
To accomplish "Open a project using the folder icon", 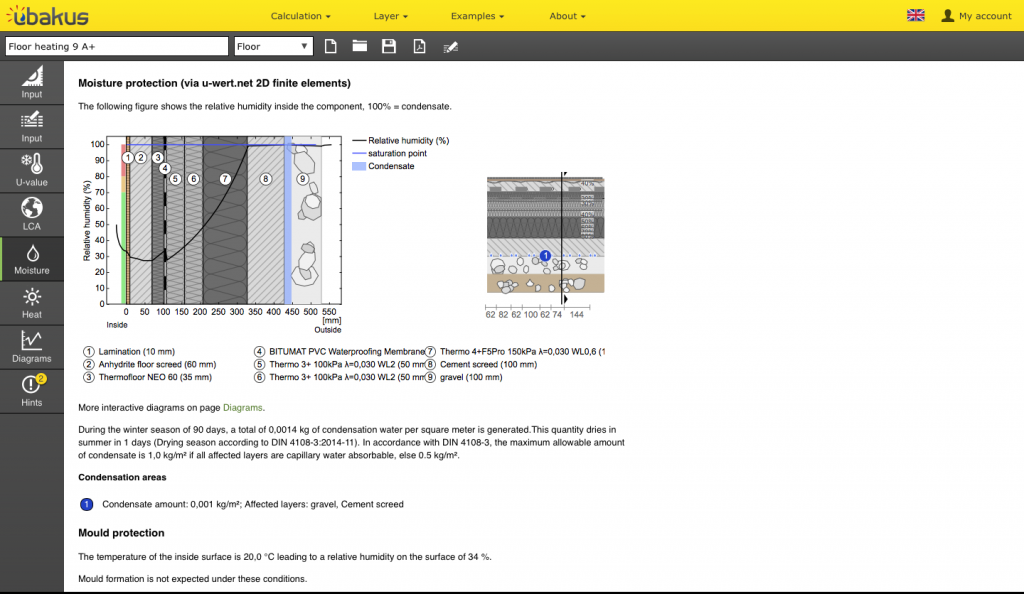I will pos(359,47).
